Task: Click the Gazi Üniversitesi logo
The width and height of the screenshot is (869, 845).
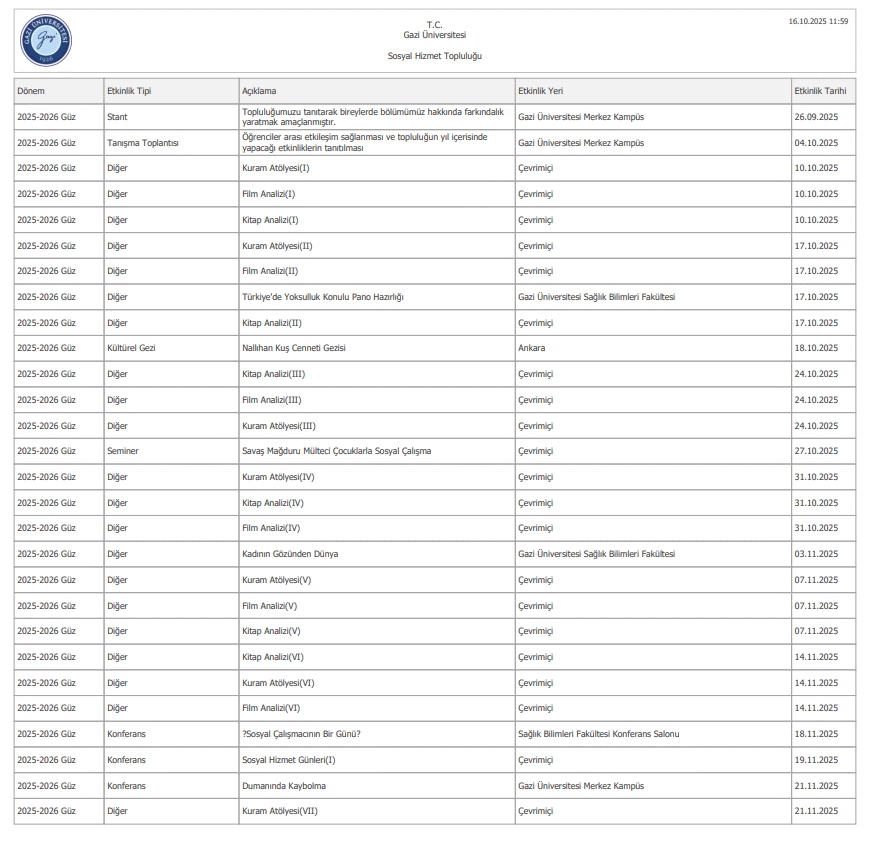Action: click(46, 41)
